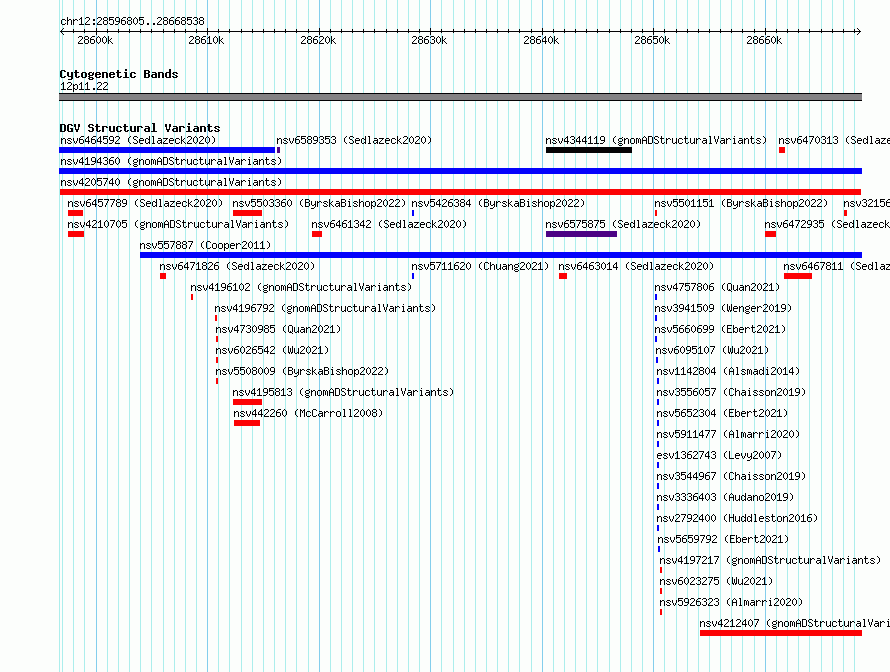Open nsv6026542 (Wu2021) label
This screenshot has width=890, height=672.
(x=272, y=350)
